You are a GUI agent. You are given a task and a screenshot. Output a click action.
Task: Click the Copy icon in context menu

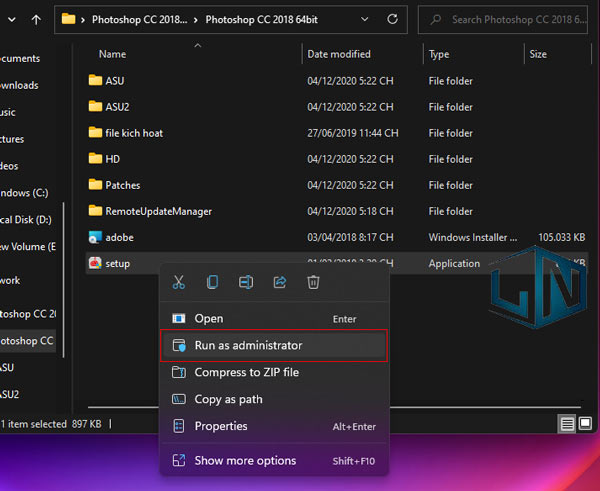click(x=212, y=283)
